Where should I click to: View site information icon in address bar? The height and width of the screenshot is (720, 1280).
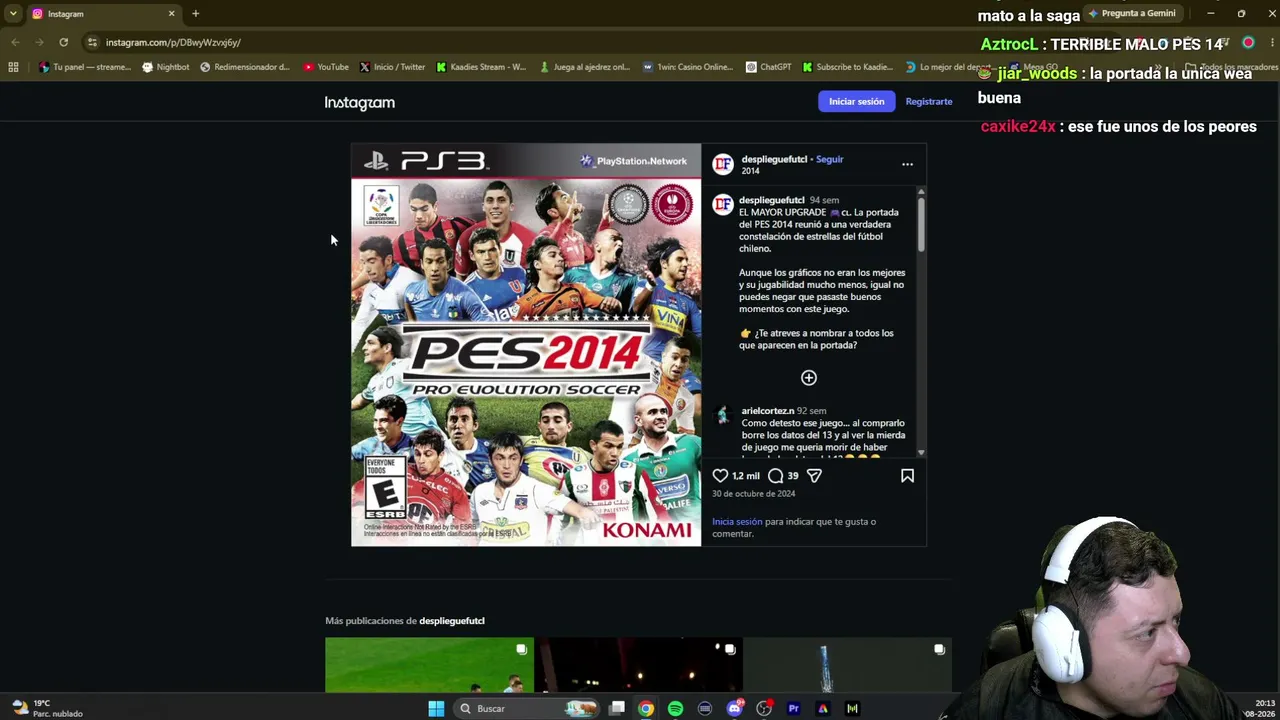pyautogui.click(x=92, y=42)
